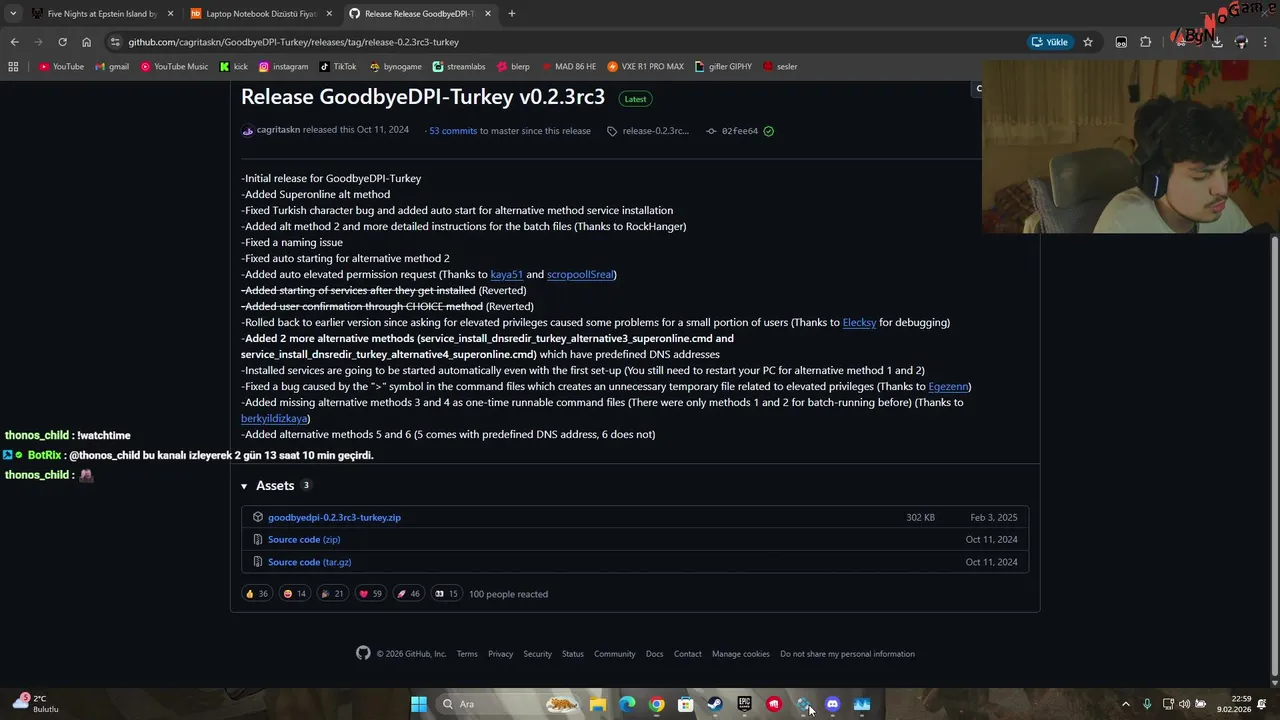React with eyes emoji (15)

point(446,594)
